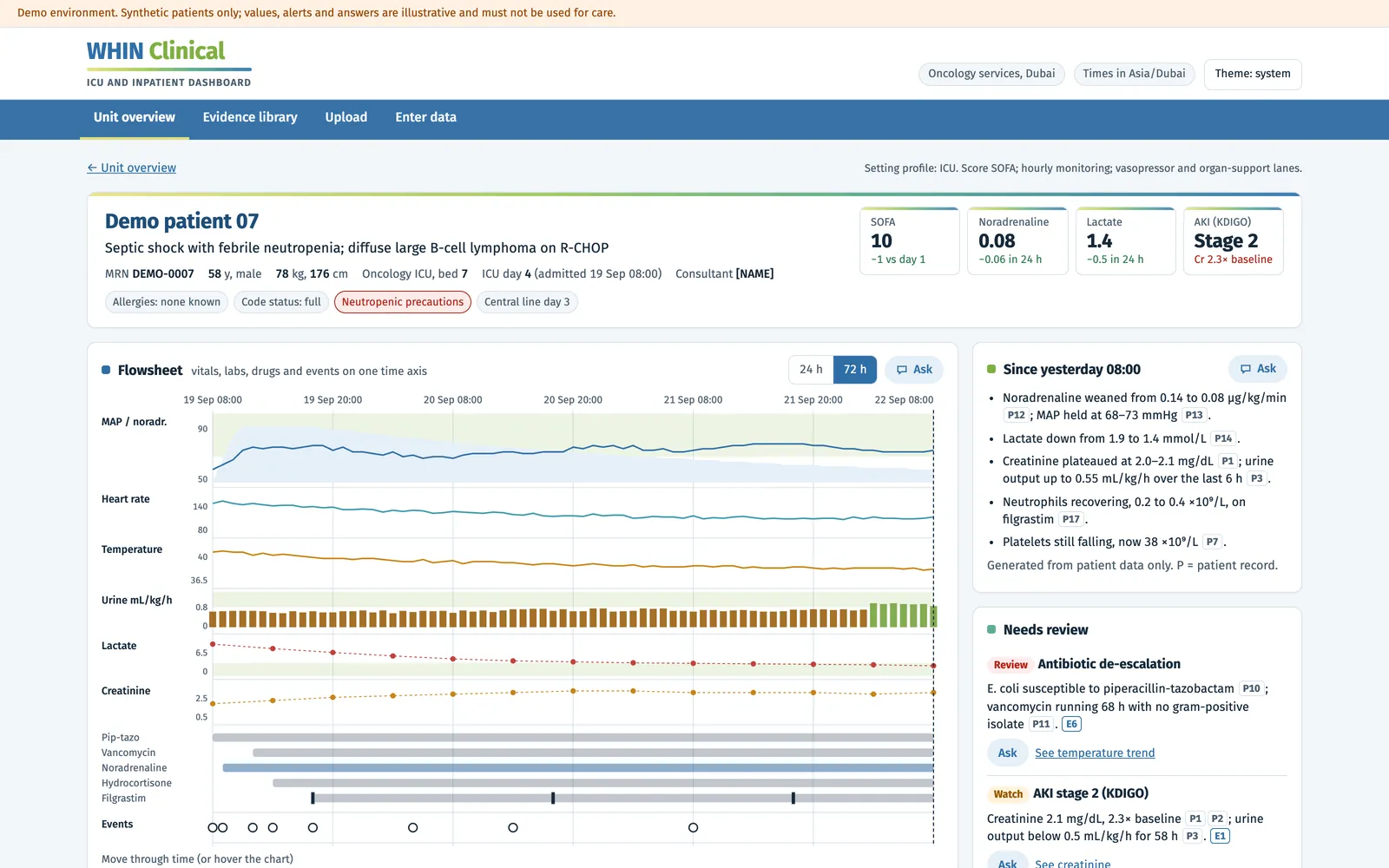Ask about Since yesterday 08:00 summary

(x=1258, y=369)
